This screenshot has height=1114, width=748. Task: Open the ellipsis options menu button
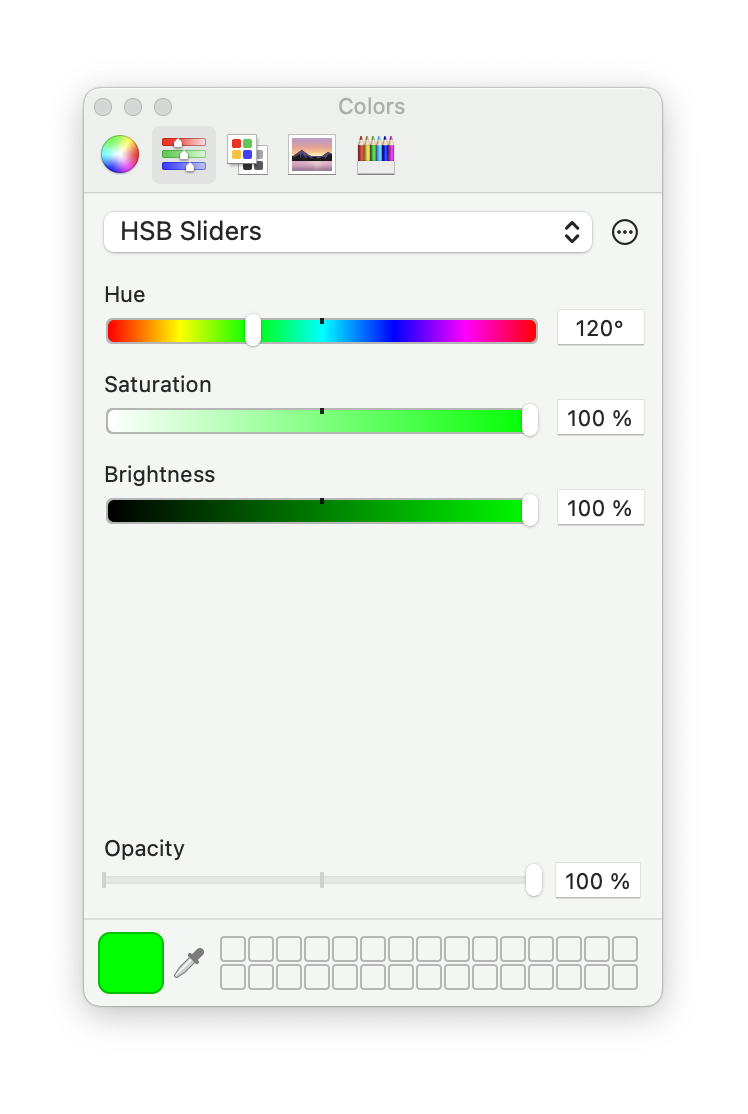click(x=625, y=233)
